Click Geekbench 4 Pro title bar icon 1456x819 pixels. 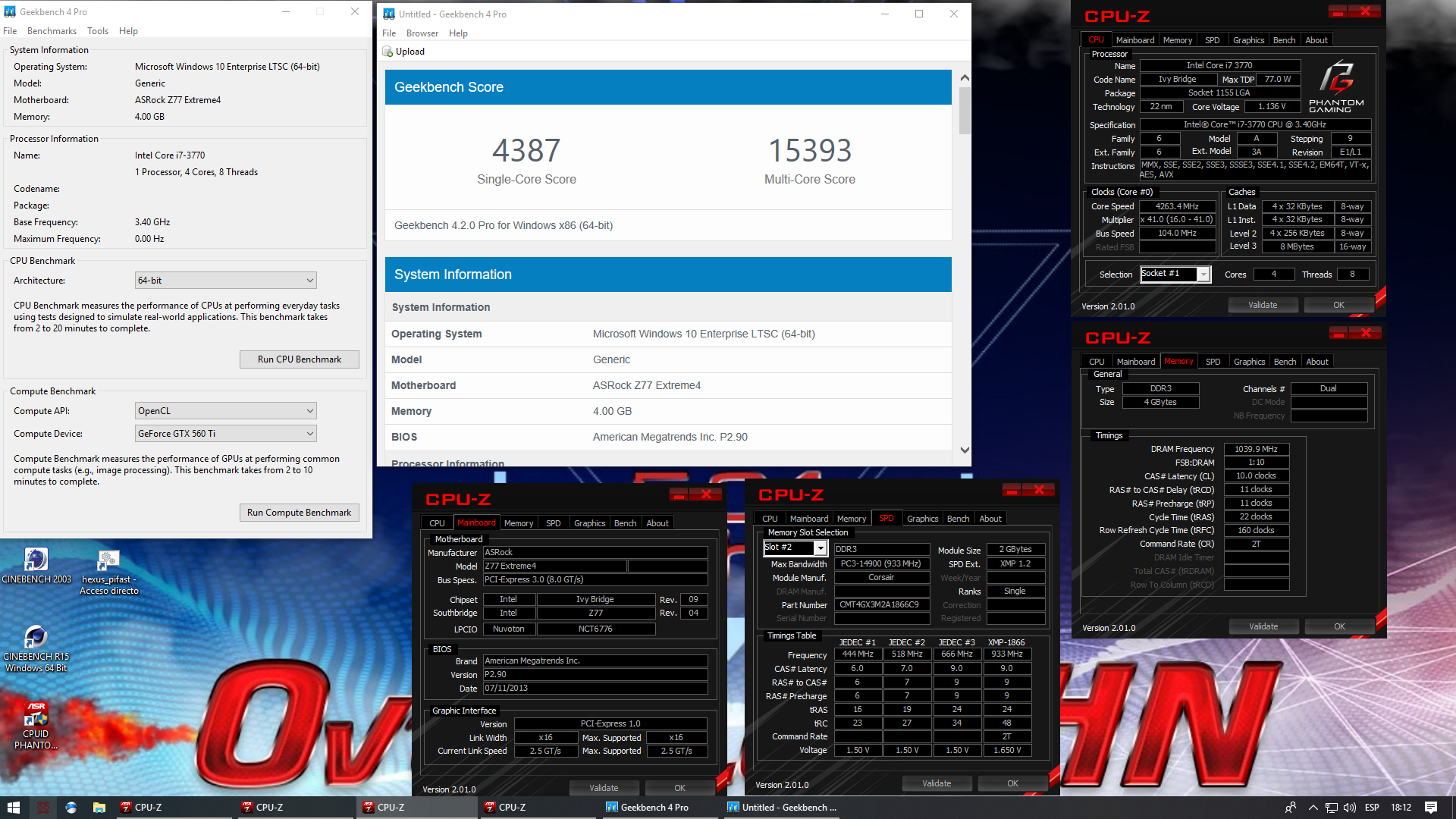[10, 12]
